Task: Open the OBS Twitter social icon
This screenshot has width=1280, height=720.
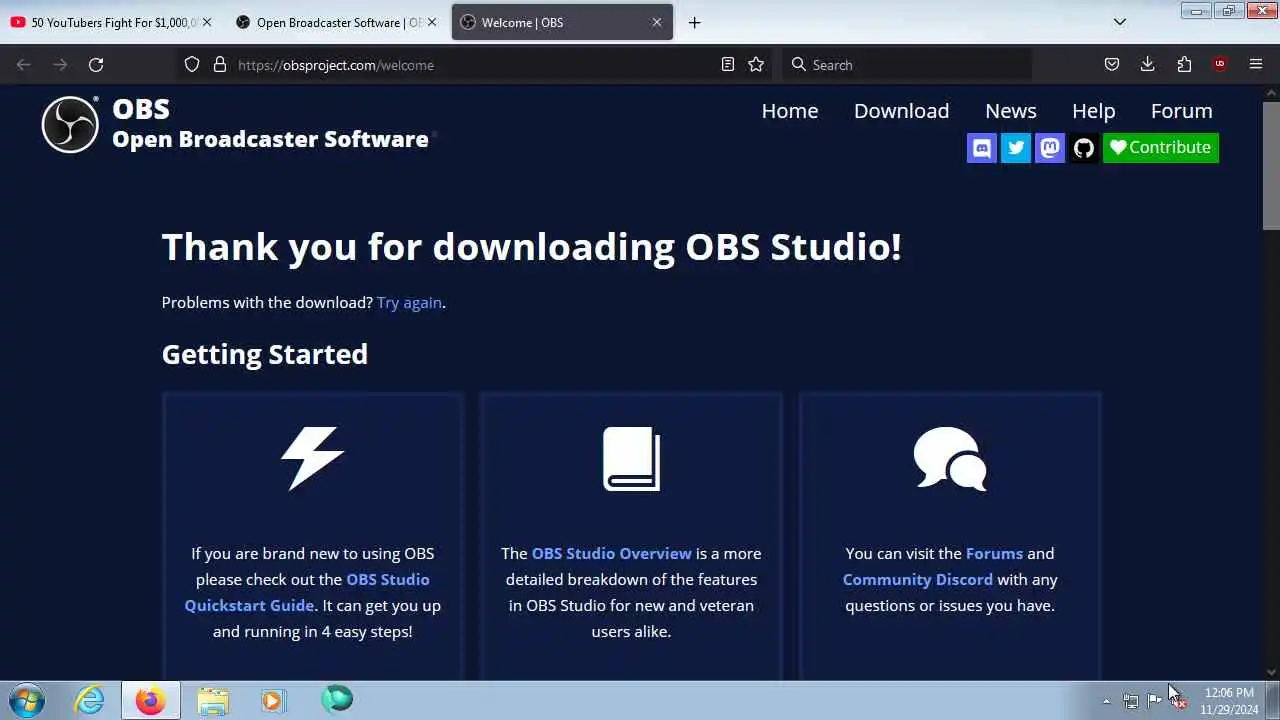Action: point(1016,148)
